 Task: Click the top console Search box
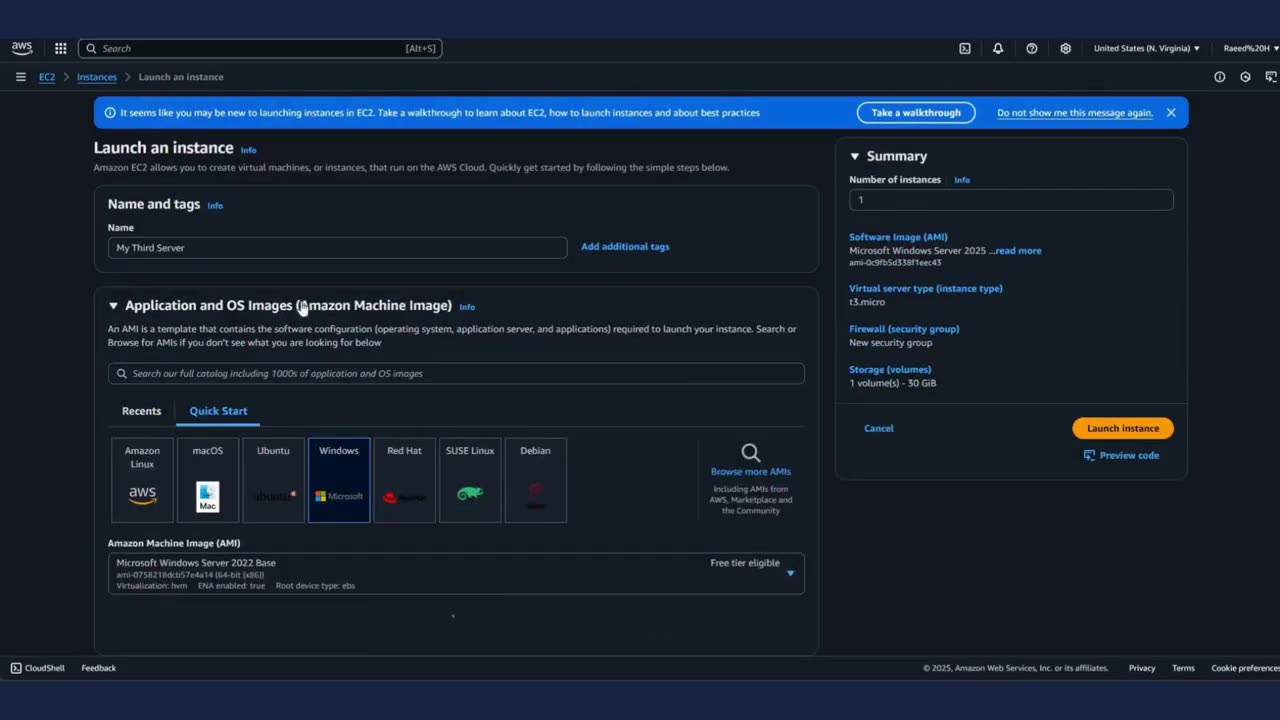(260, 48)
